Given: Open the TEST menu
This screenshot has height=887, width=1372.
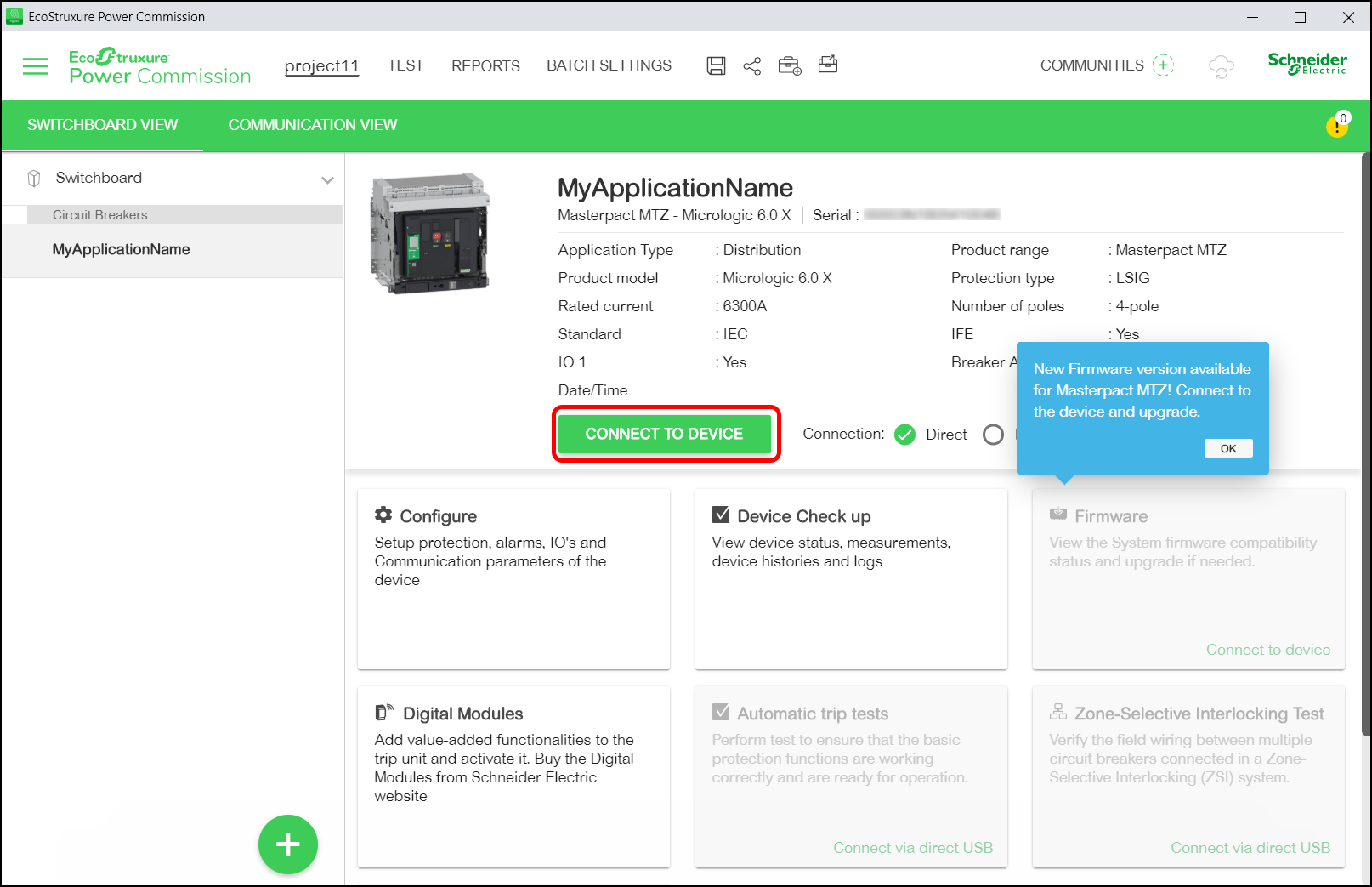Looking at the screenshot, I should [405, 65].
